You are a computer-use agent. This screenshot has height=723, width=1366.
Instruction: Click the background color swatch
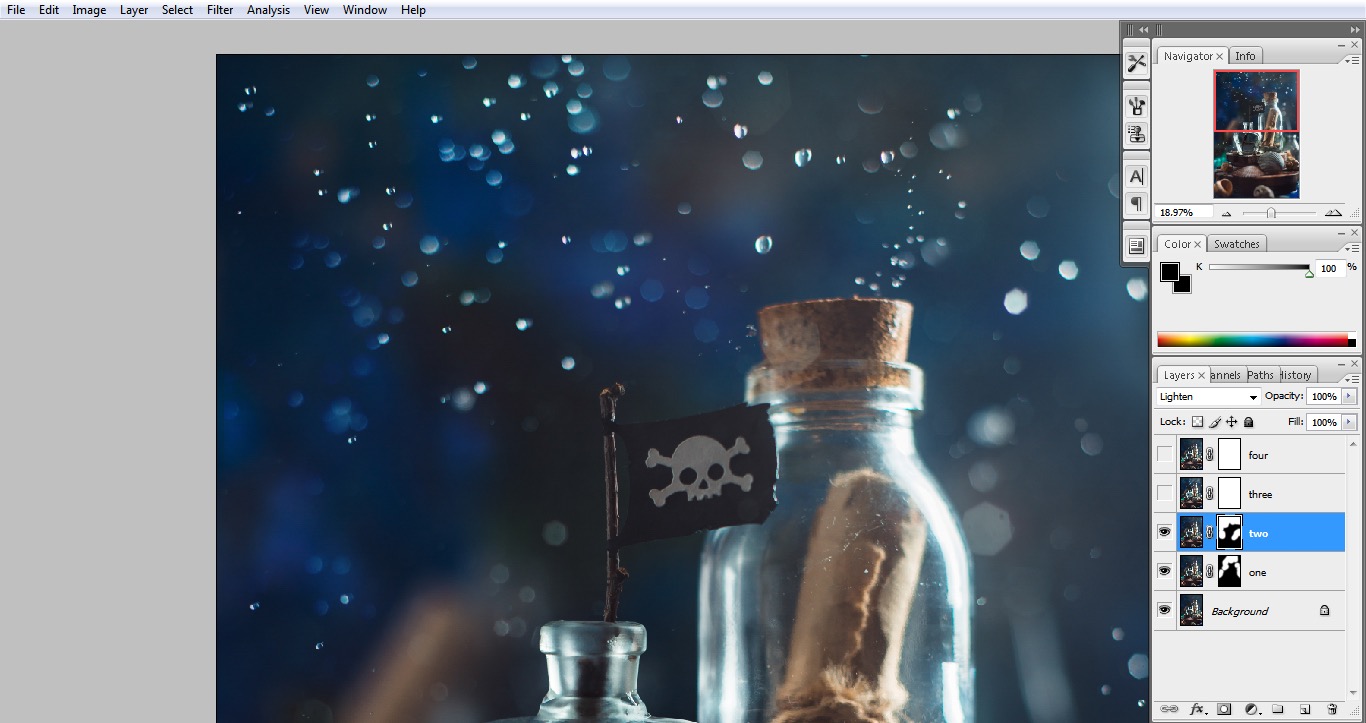(x=1185, y=286)
